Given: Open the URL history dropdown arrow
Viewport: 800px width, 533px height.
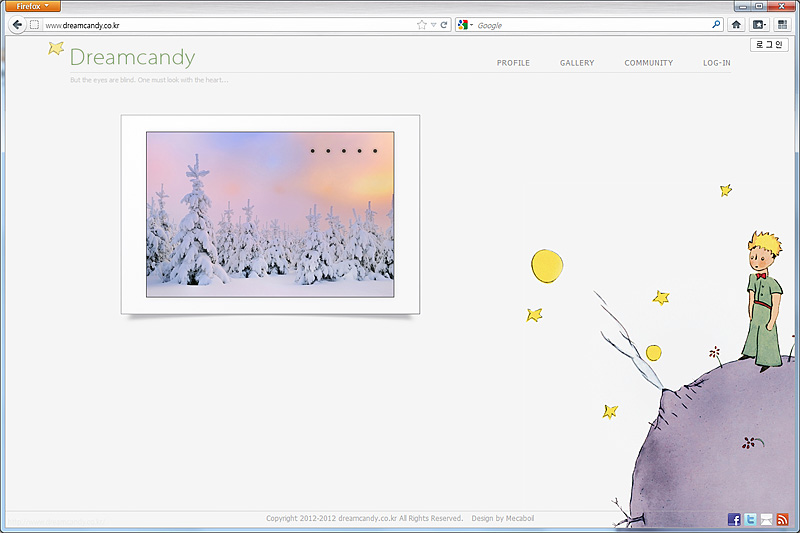Looking at the screenshot, I should coord(433,24).
